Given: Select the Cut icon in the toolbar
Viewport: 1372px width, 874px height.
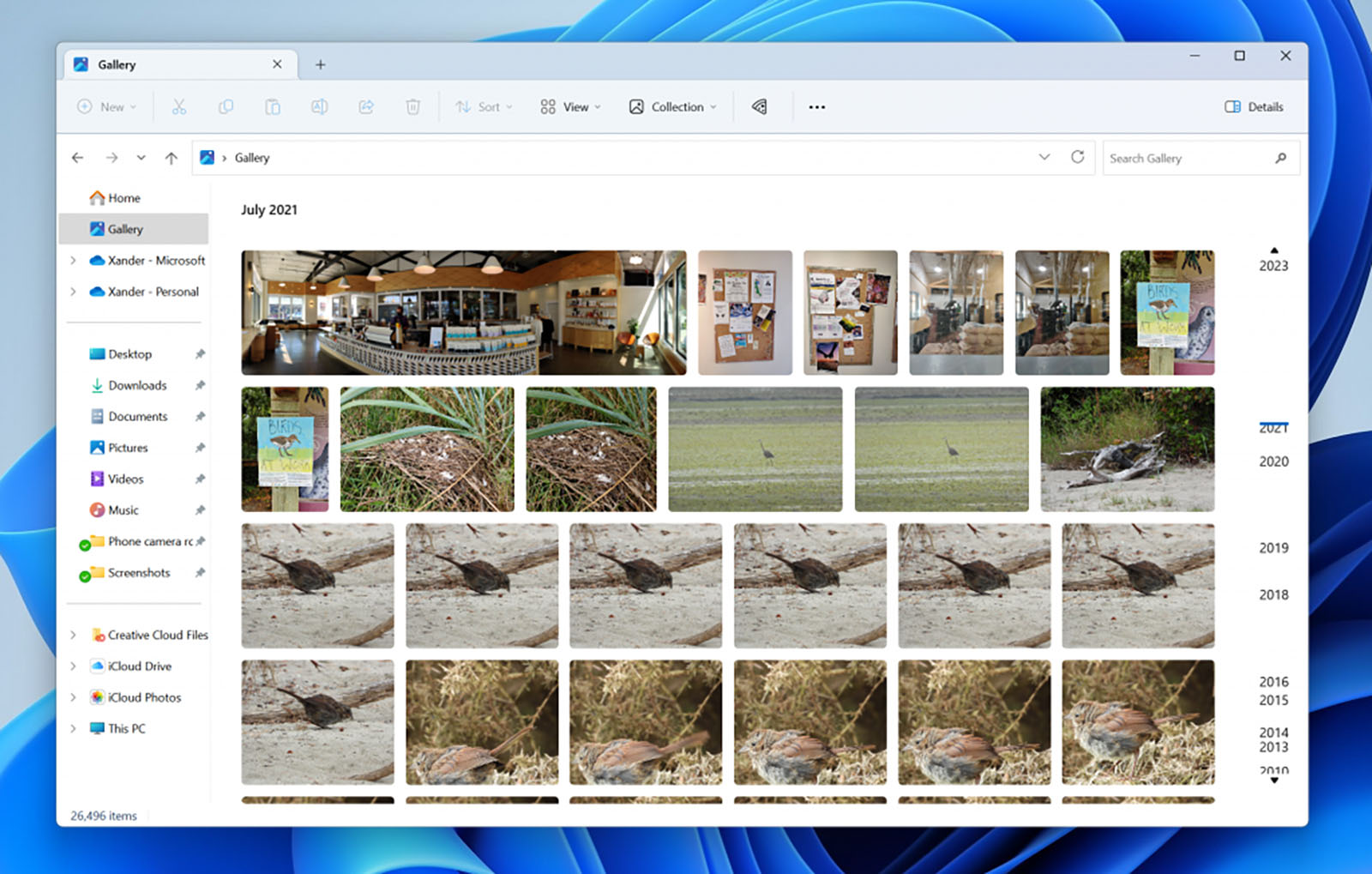Looking at the screenshot, I should pyautogui.click(x=178, y=106).
